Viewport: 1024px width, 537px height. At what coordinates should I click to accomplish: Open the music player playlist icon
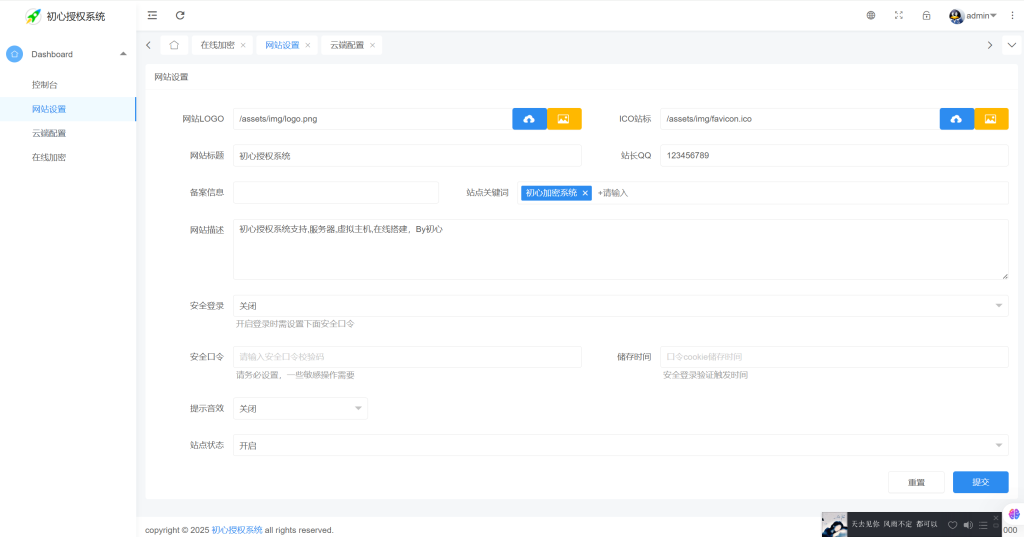983,525
